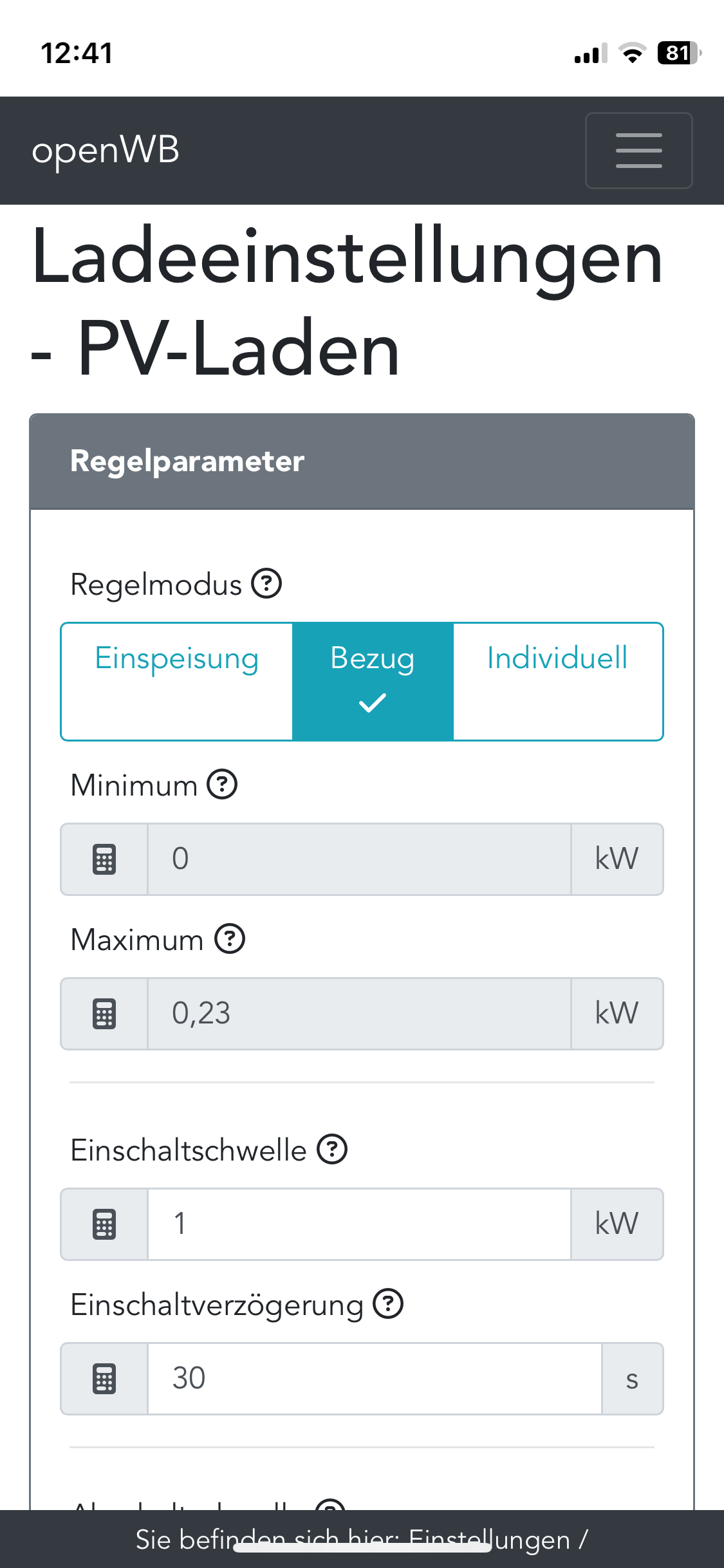
Task: Open Einschaltschwelle help tooltip
Action: click(x=332, y=1150)
